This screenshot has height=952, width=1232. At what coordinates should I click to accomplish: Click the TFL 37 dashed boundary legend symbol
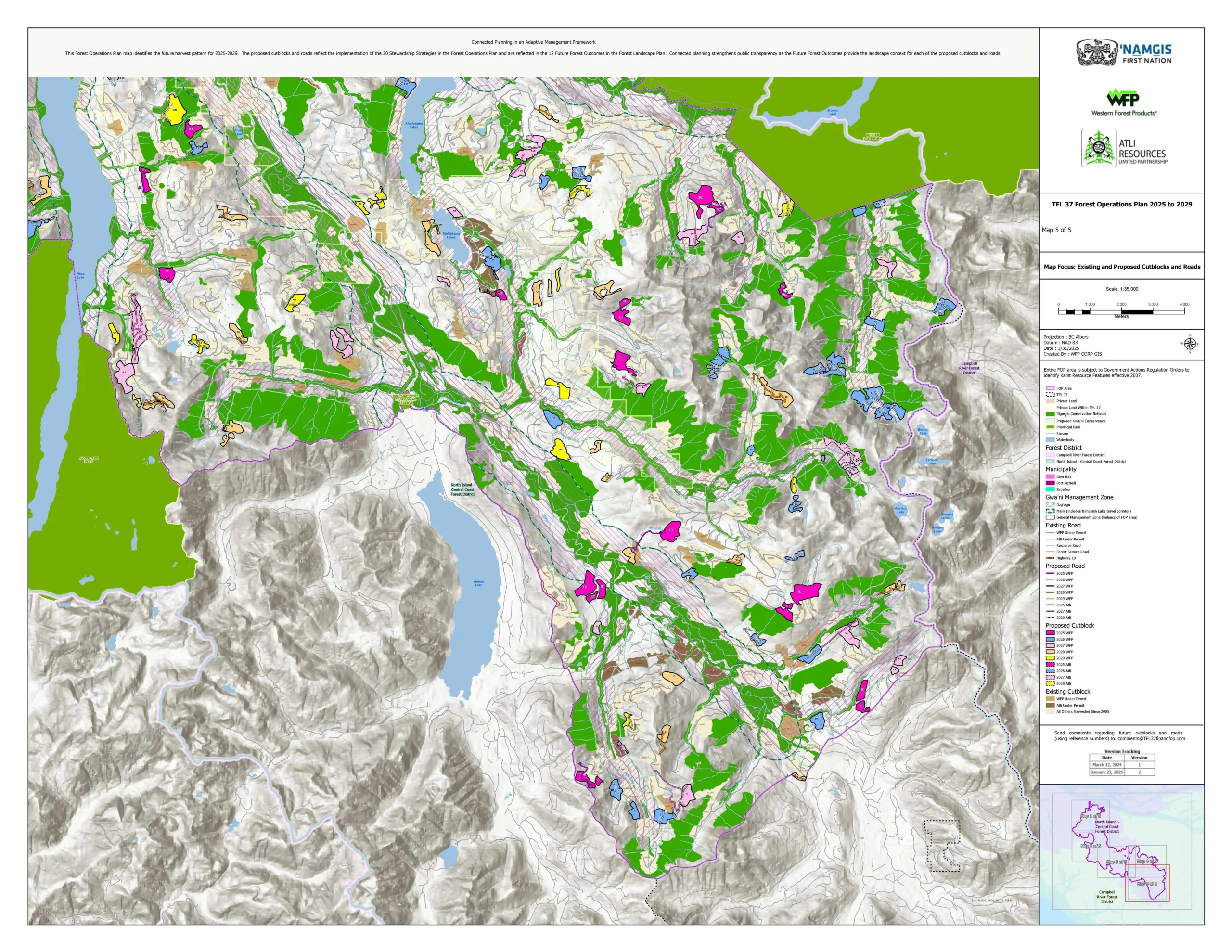[x=1050, y=395]
